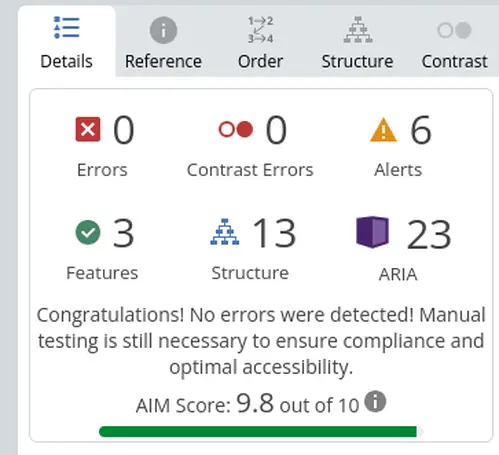Click the blue Structure hierarchy icon
499x455 pixels.
225,232
